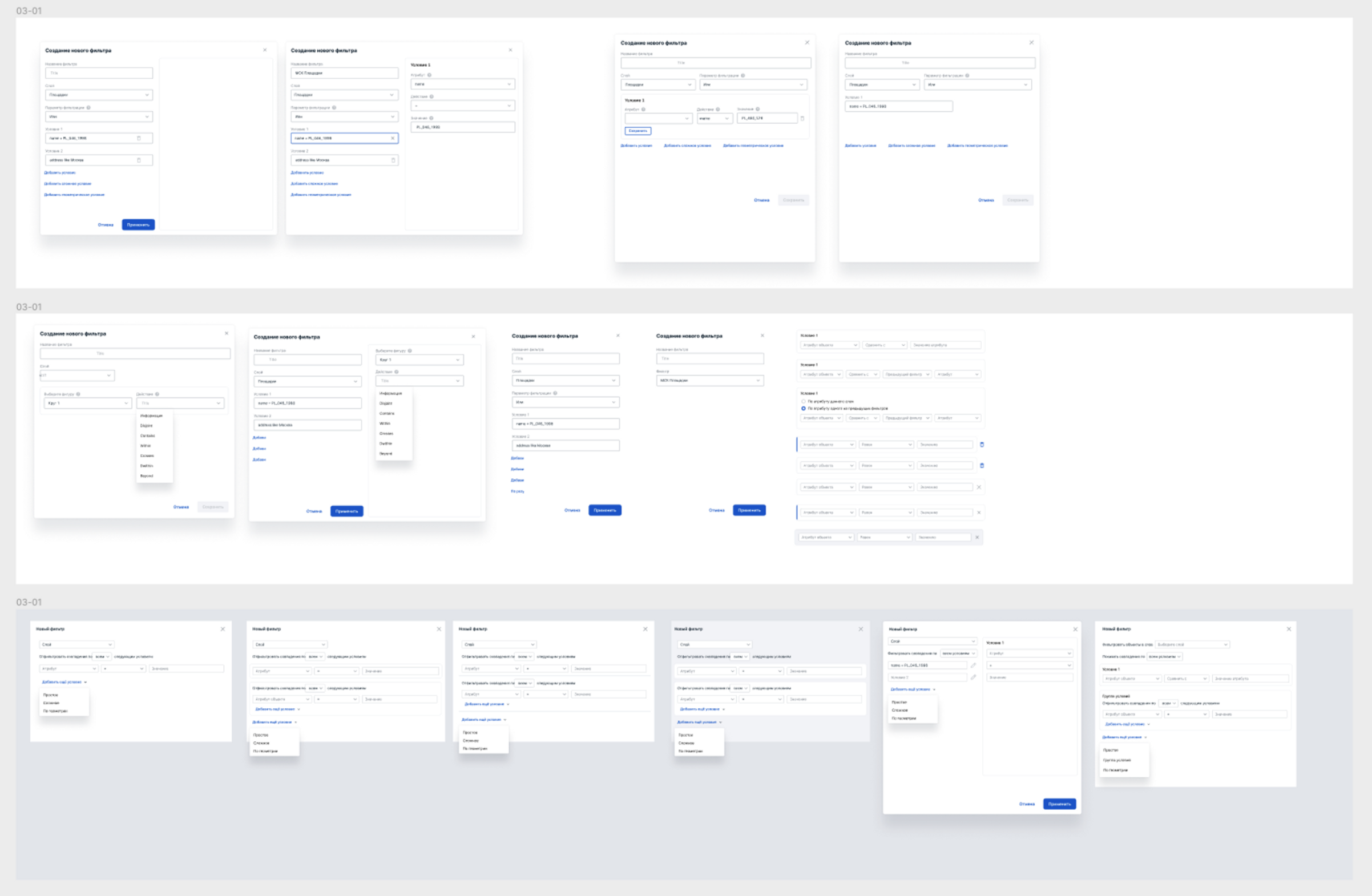
Task: Select radio По атрибуту данного слоя
Action: [x=804, y=401]
